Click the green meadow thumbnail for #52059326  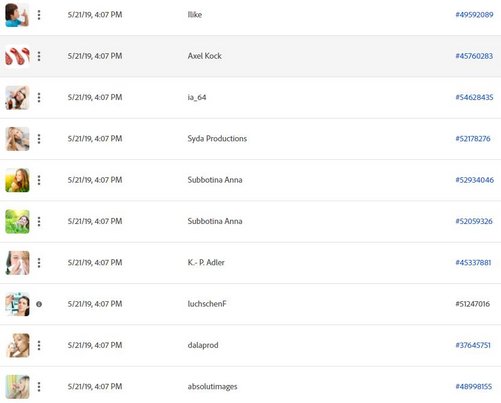17,221
